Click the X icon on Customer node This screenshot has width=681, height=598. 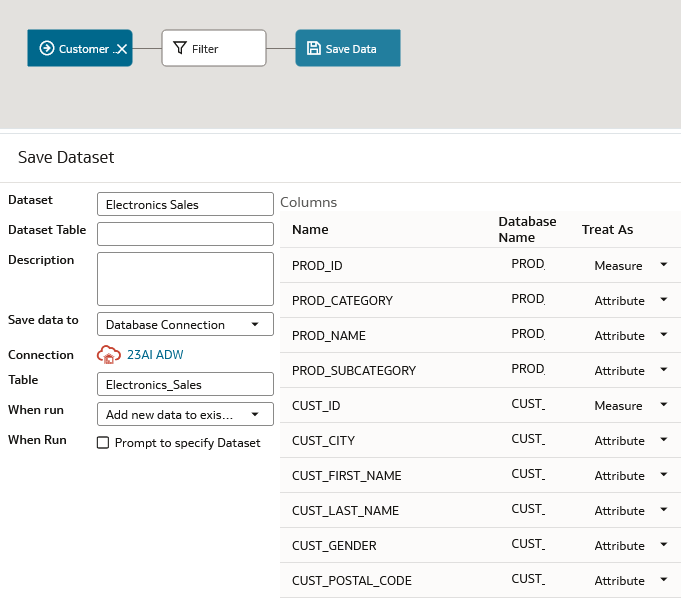click(121, 49)
